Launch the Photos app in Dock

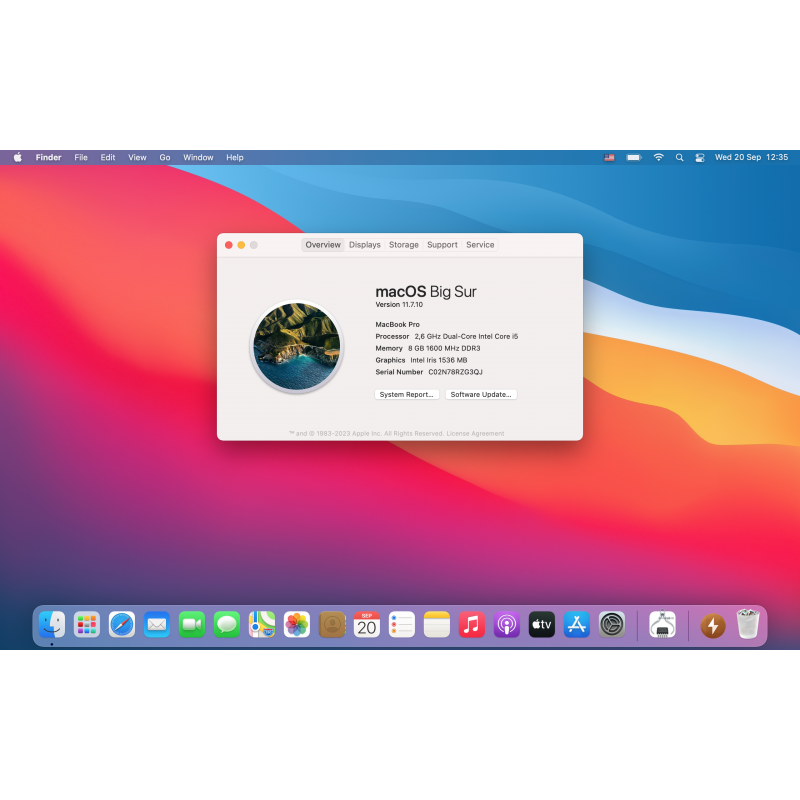click(297, 625)
